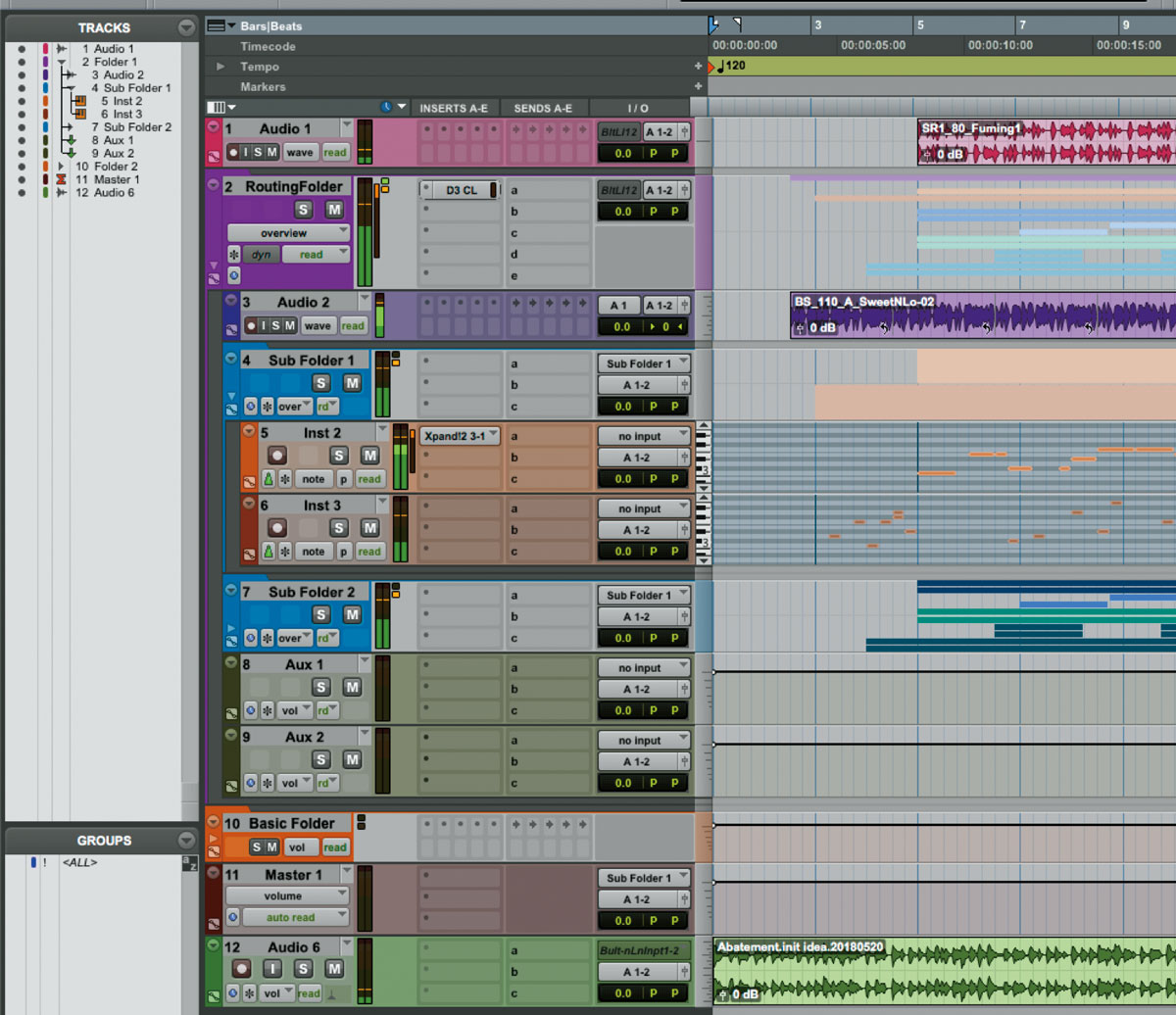1176x1015 pixels.
Task: Record-enable the Audio 1 track
Action: (x=233, y=152)
